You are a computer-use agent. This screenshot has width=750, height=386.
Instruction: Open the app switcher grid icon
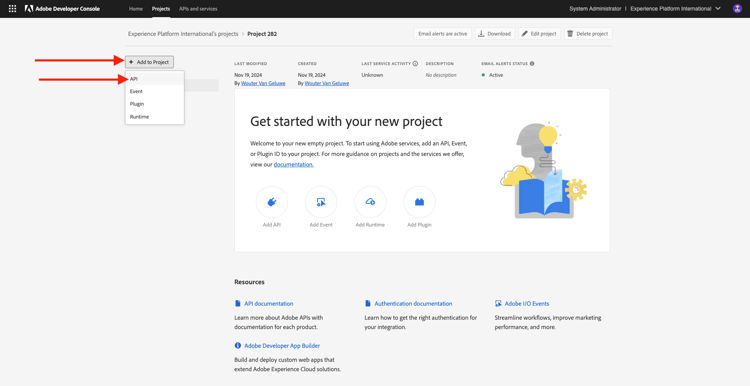12,9
